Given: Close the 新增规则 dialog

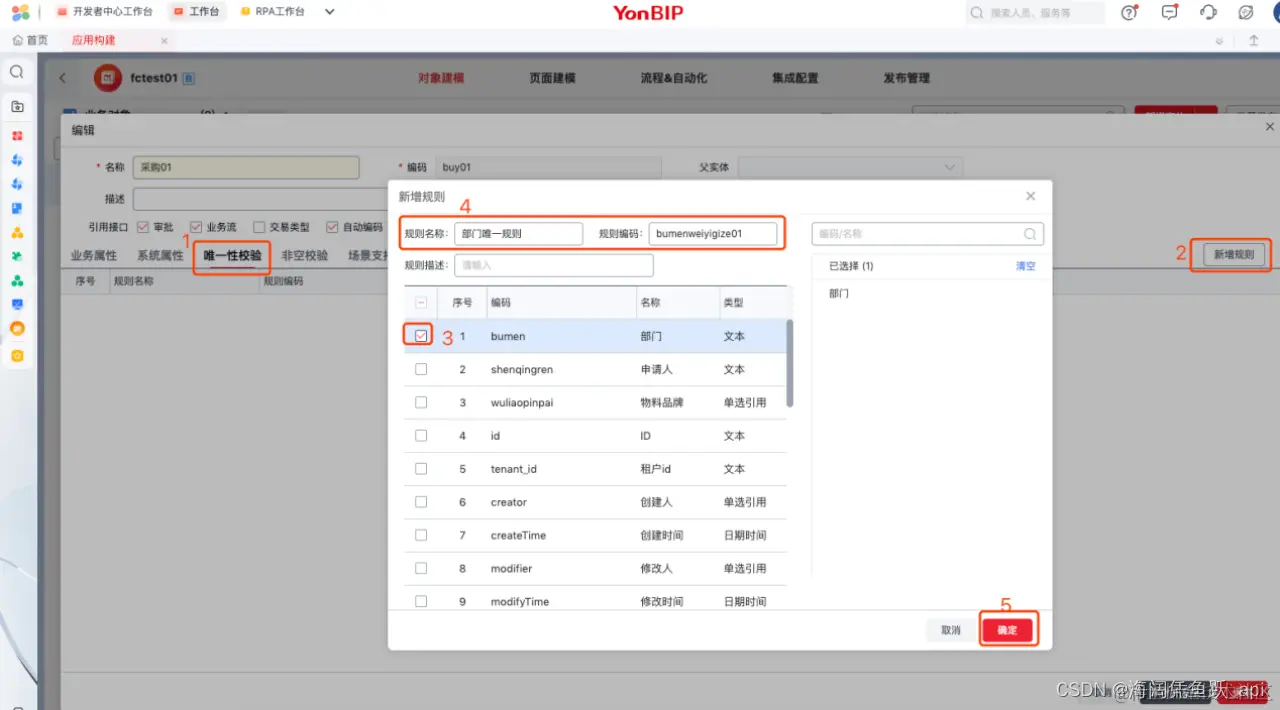Looking at the screenshot, I should coord(1031,196).
